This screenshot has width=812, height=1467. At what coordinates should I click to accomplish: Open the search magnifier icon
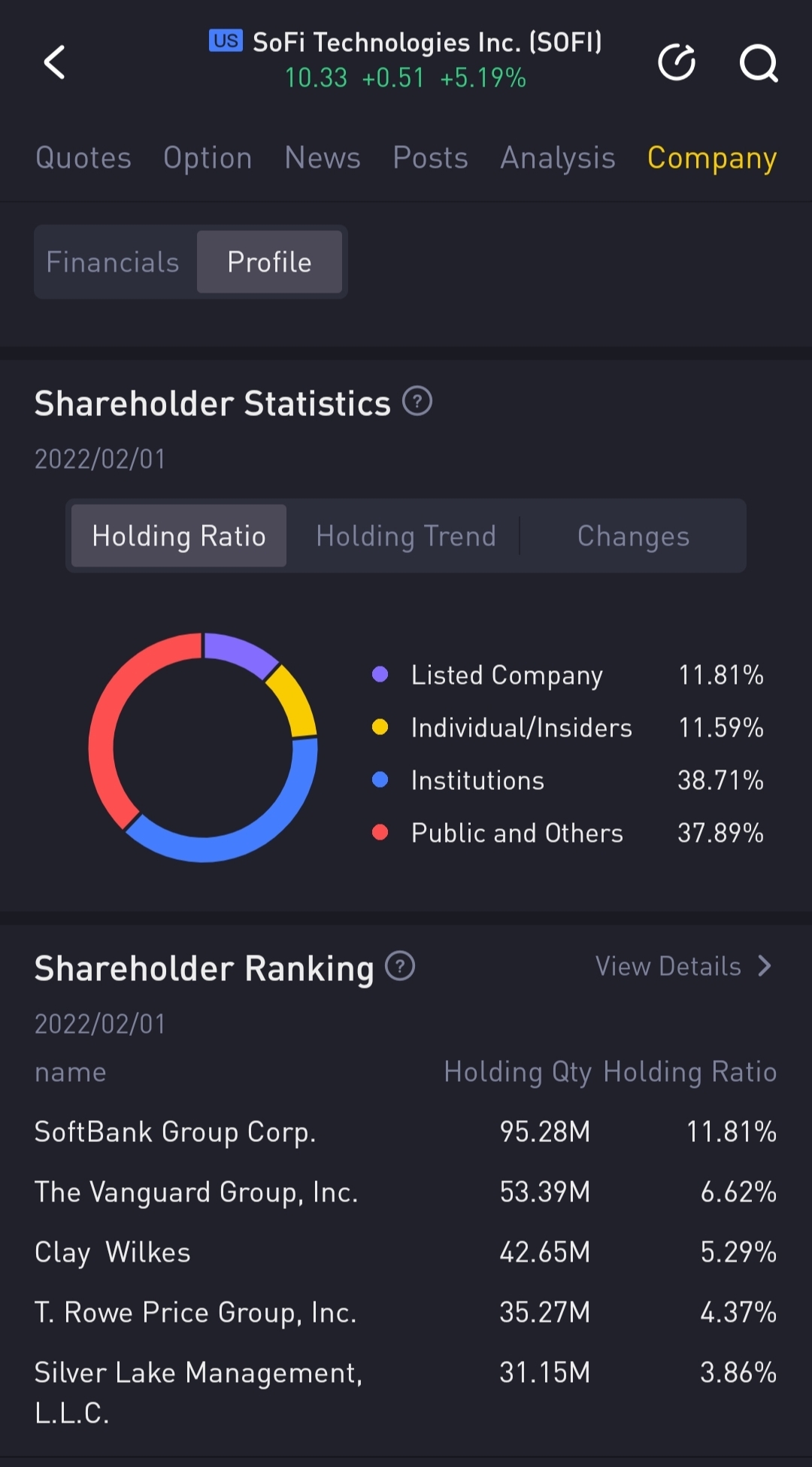coord(758,62)
